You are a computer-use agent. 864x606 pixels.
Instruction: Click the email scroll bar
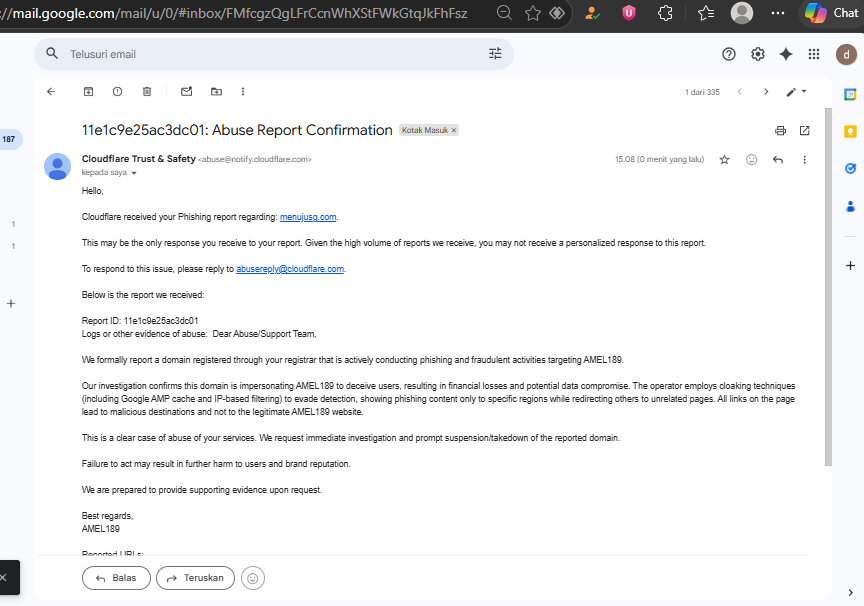[828, 286]
